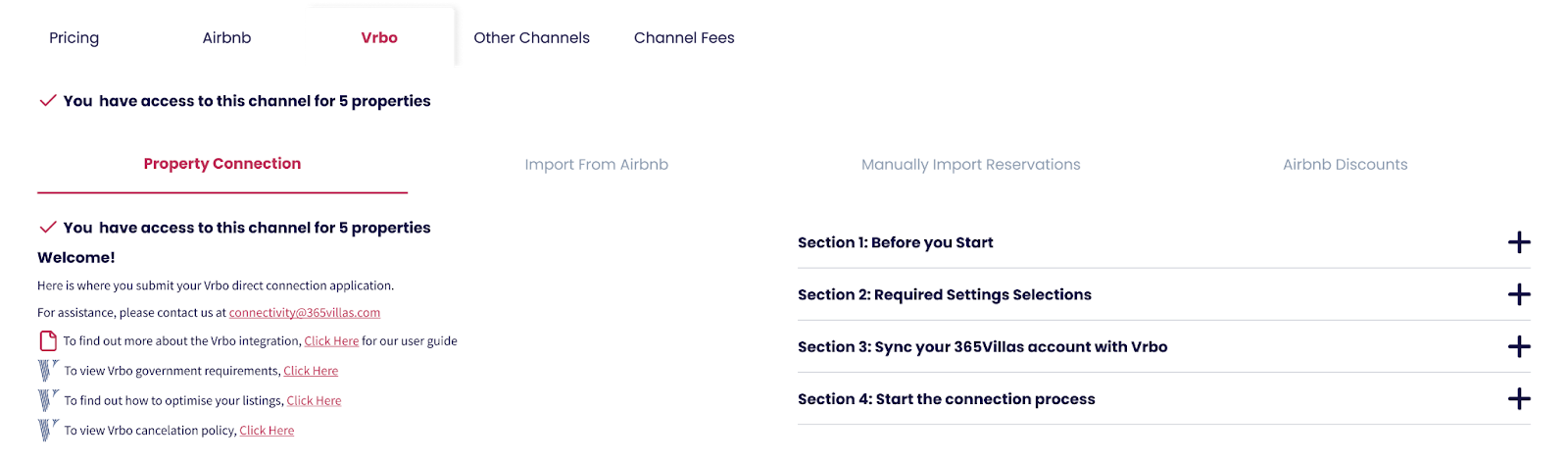Viewport: 1568px width, 464px height.
Task: Click the connectivity@365villas.com email link
Action: point(305,313)
